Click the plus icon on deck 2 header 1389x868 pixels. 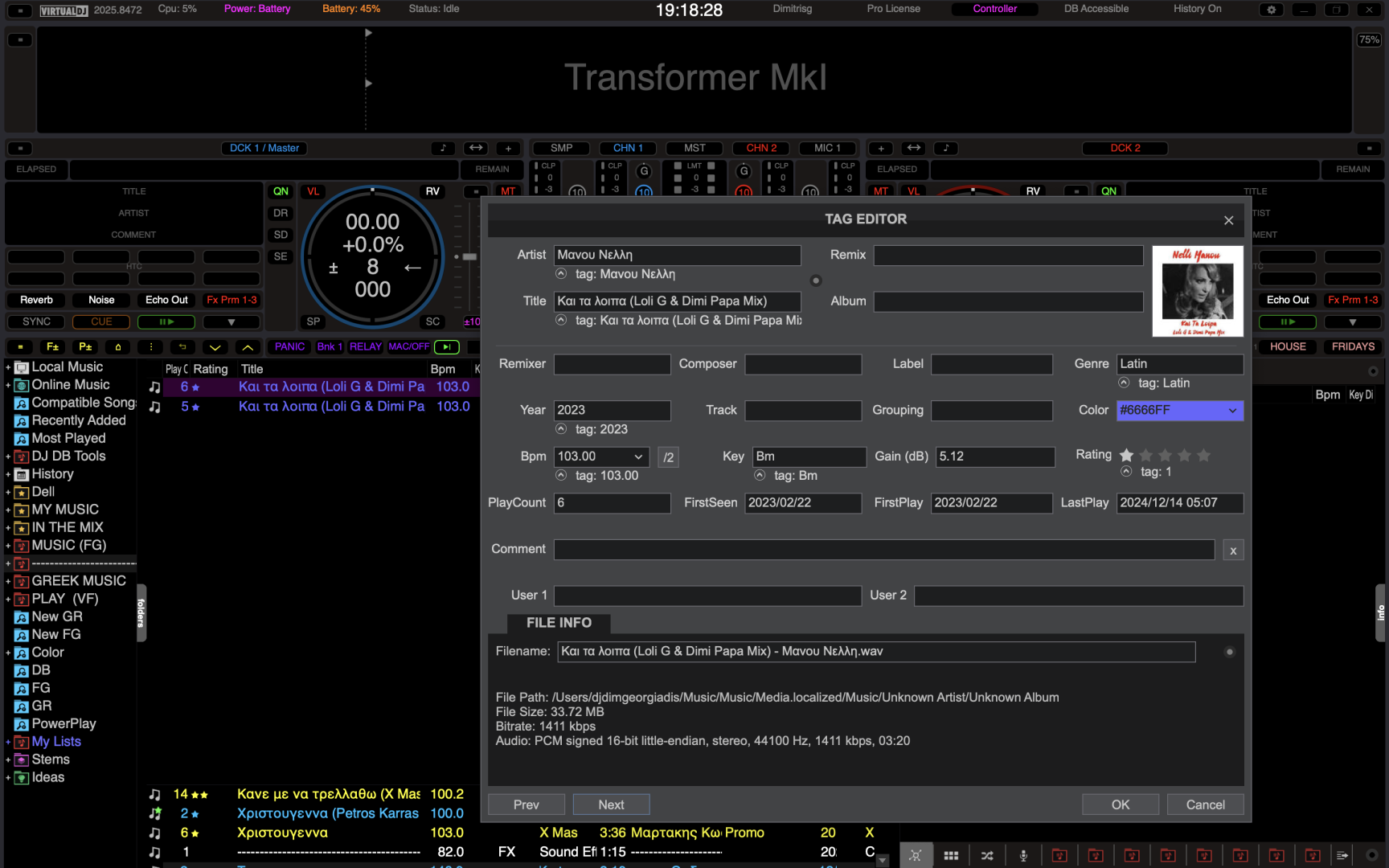881,148
